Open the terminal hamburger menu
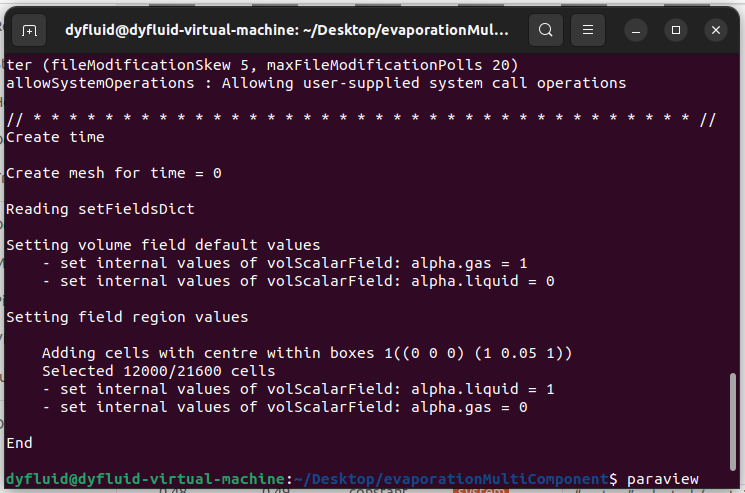The width and height of the screenshot is (745, 493). 588,30
